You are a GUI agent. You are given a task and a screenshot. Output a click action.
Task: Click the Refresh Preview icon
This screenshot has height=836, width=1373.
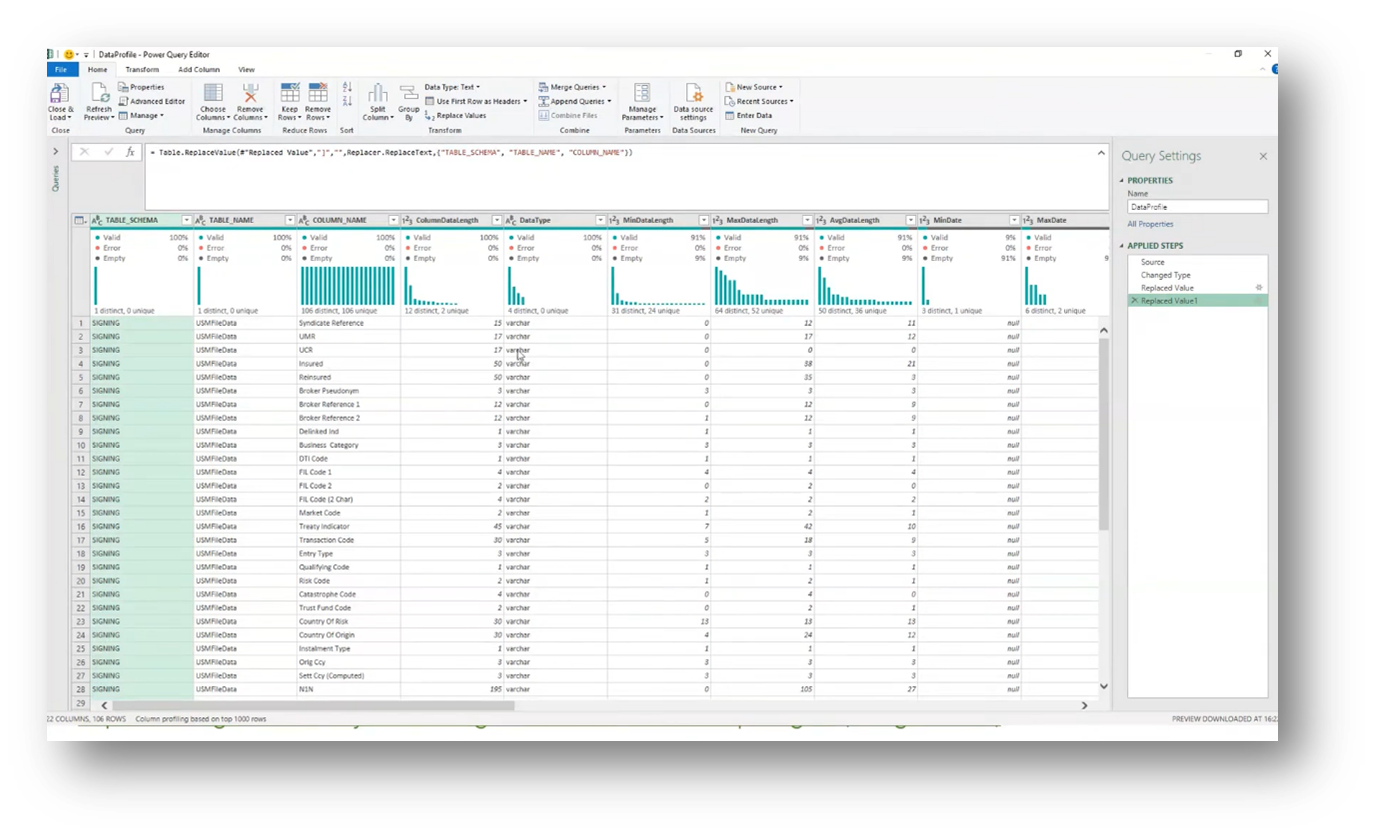(x=99, y=93)
